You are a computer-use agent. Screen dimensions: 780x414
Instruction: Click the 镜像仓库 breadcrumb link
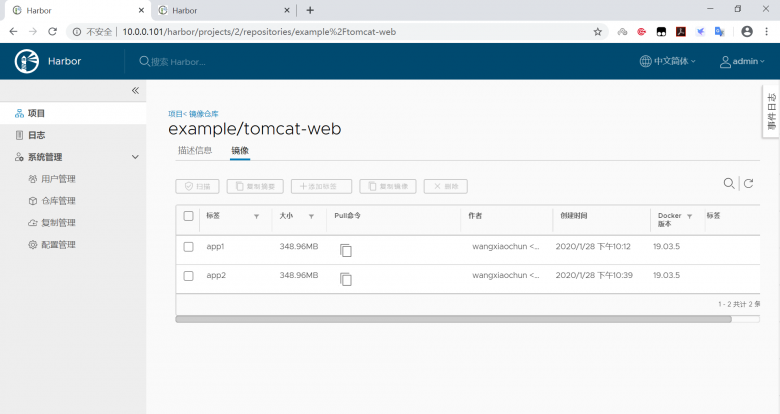pyautogui.click(x=203, y=114)
